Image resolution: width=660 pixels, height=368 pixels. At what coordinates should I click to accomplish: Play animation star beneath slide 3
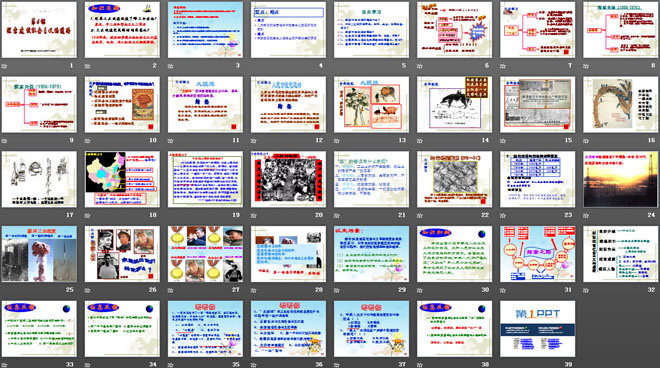click(x=171, y=66)
